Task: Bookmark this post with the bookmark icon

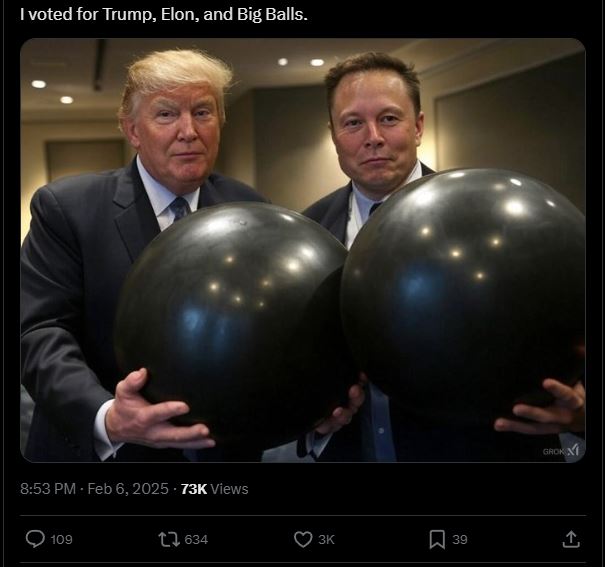Action: (437, 539)
